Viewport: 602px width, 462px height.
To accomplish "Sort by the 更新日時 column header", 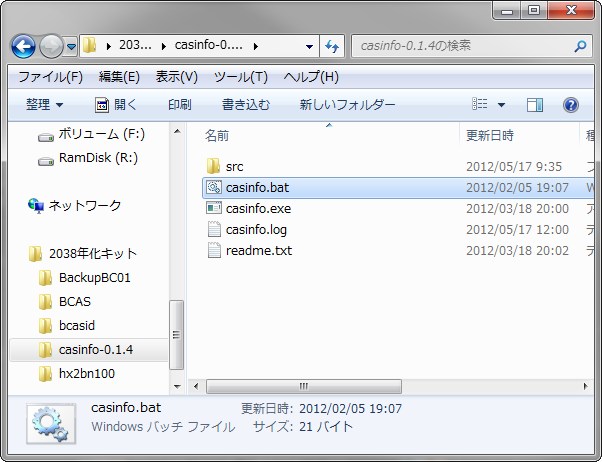I will tap(490, 134).
